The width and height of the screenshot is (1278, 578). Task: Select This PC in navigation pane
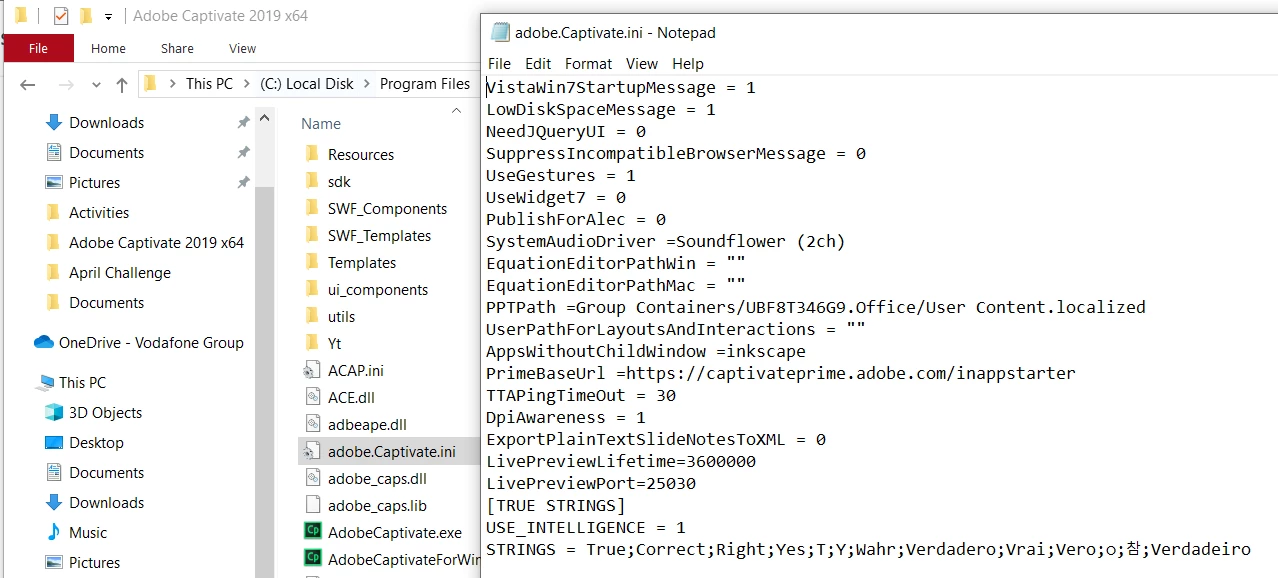coord(82,383)
